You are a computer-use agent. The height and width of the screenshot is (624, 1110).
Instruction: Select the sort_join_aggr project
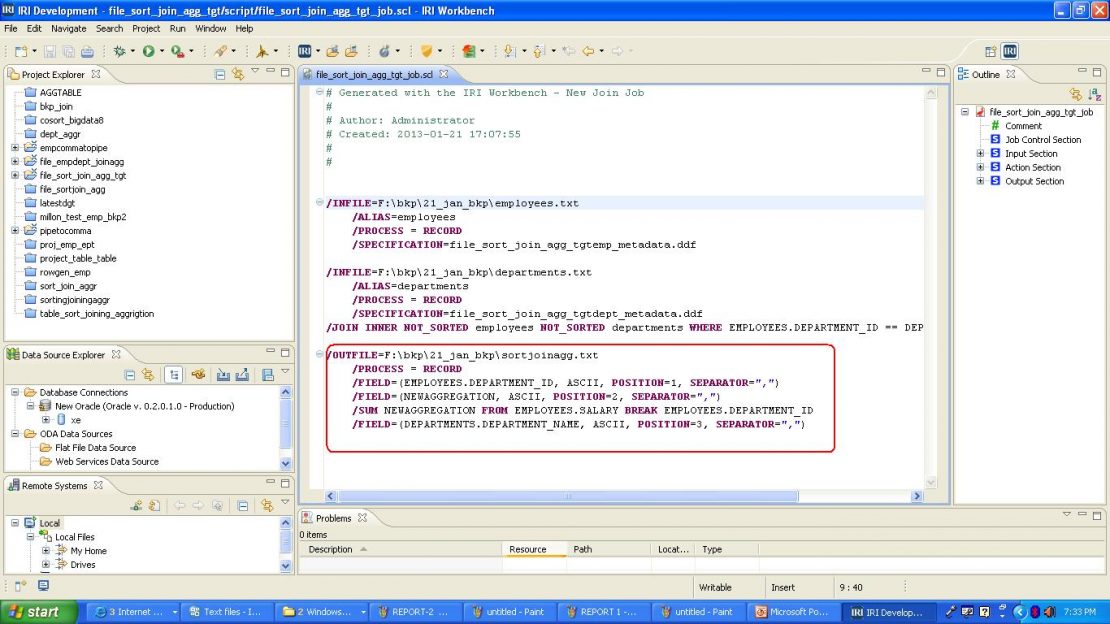(x=68, y=286)
